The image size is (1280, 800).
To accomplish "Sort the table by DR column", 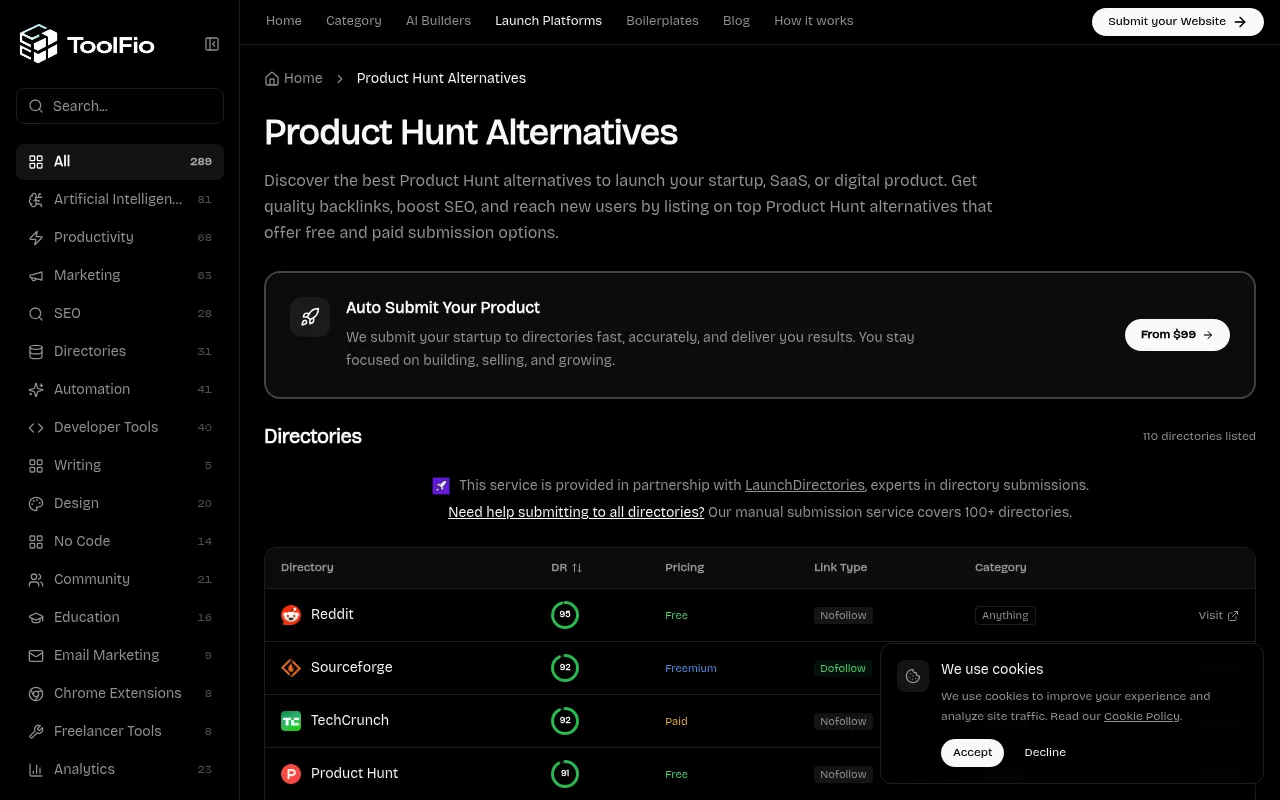I will tap(566, 568).
